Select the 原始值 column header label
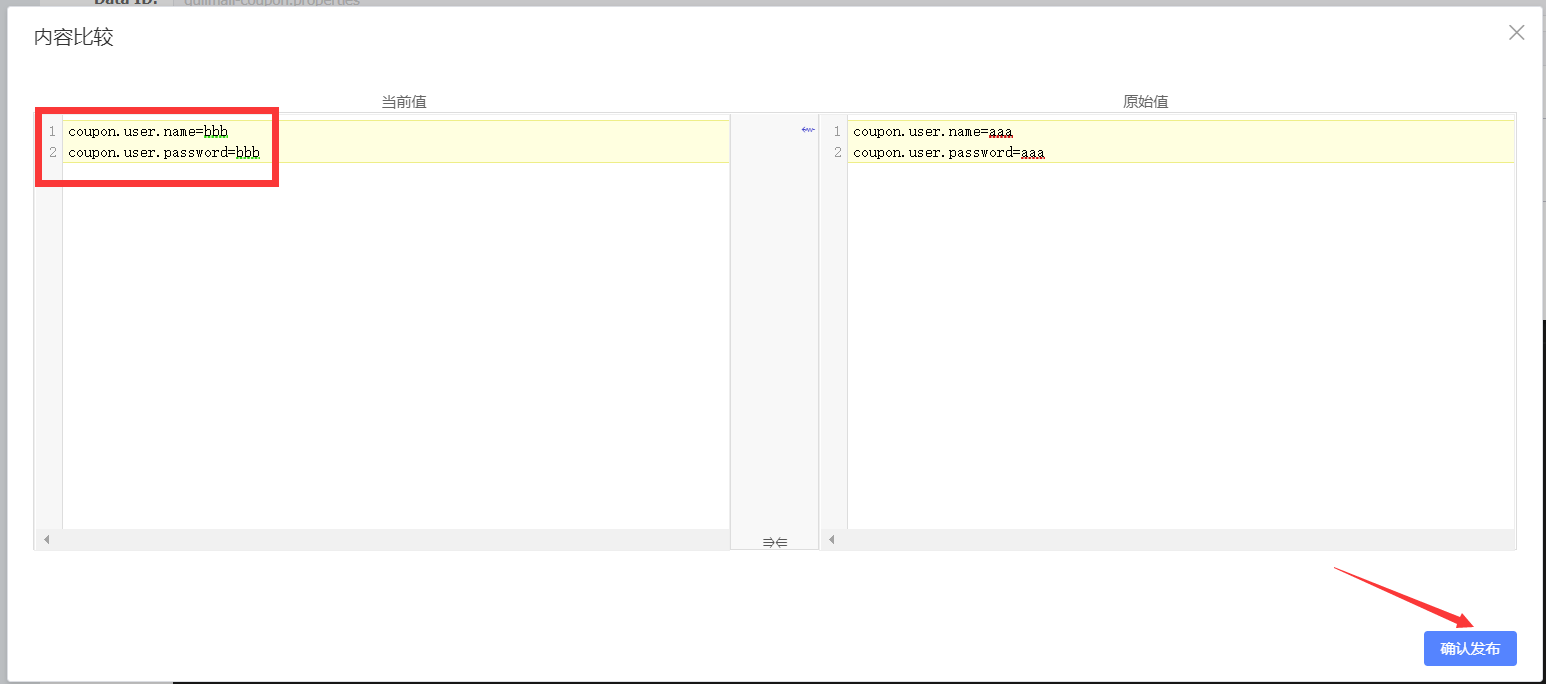Screen dimensions: 1546x684 point(1146,102)
